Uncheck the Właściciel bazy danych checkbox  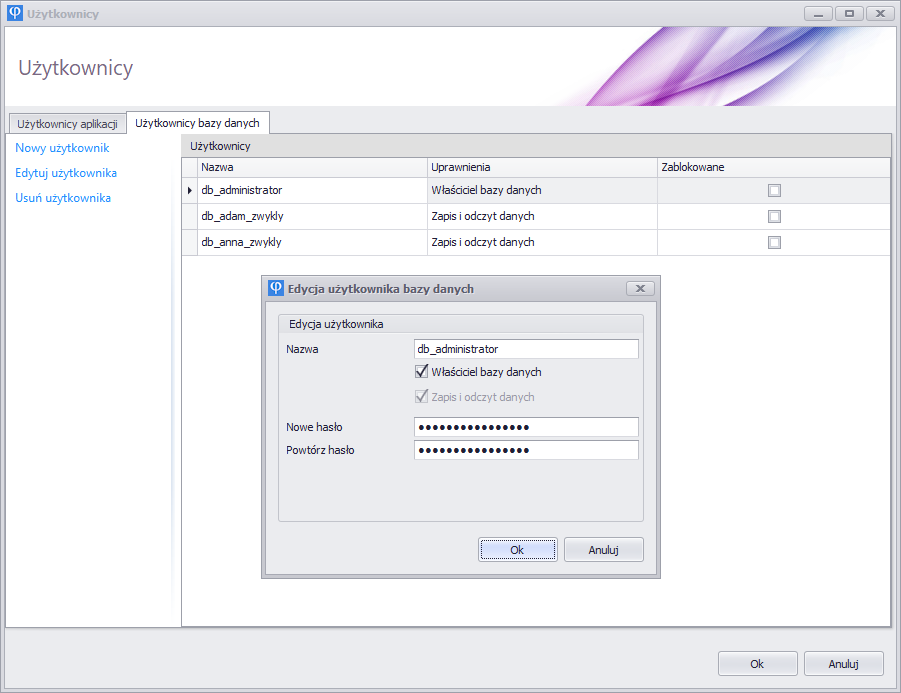421,372
